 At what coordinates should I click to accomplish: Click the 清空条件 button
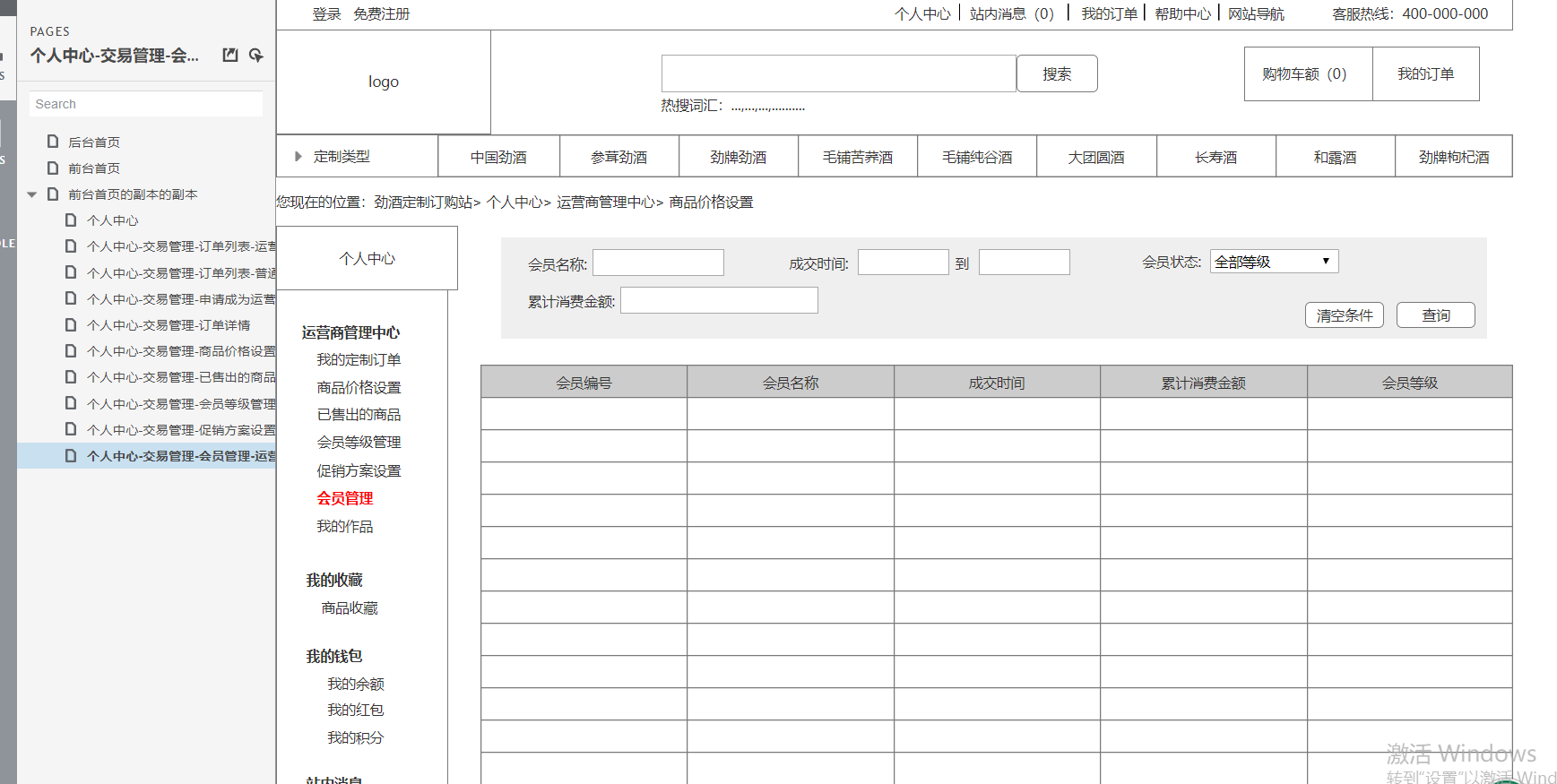click(x=1345, y=315)
